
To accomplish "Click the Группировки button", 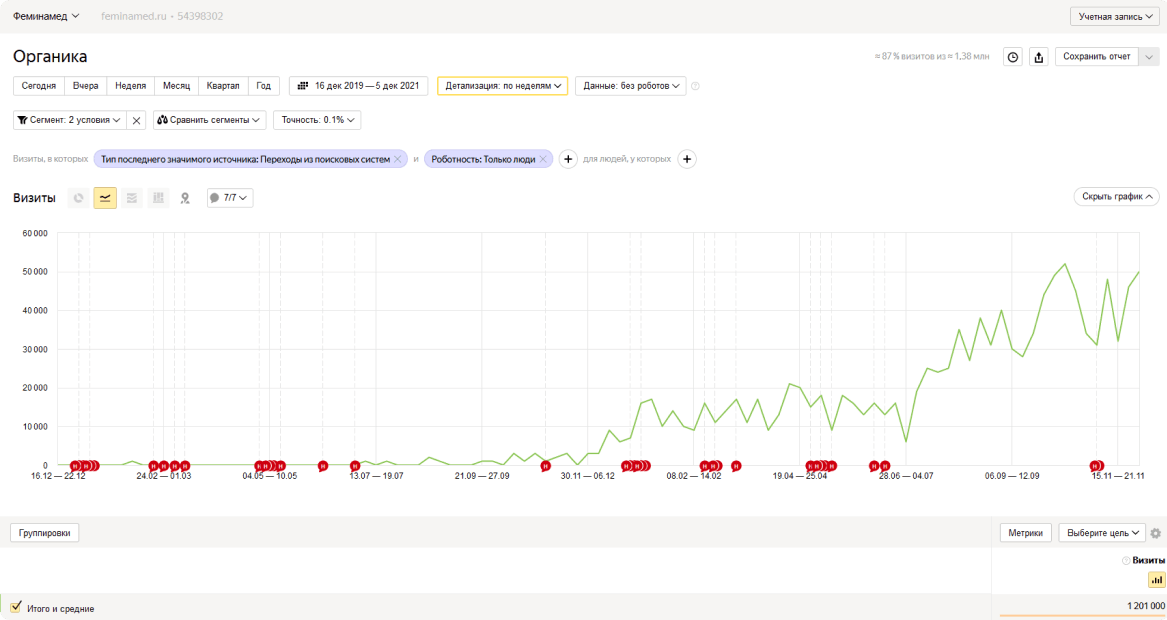I will [44, 533].
